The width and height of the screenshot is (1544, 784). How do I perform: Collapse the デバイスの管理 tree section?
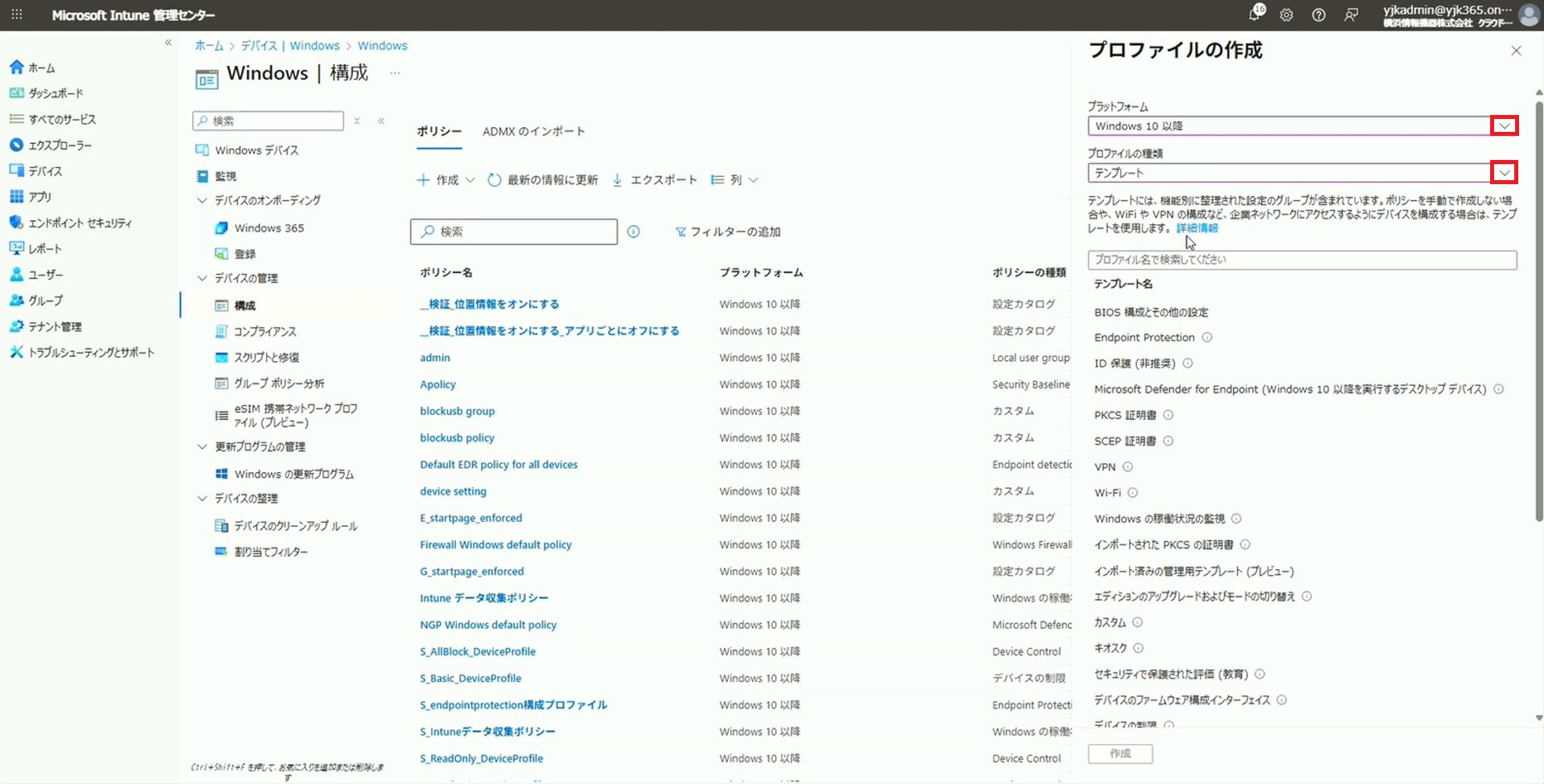point(202,278)
